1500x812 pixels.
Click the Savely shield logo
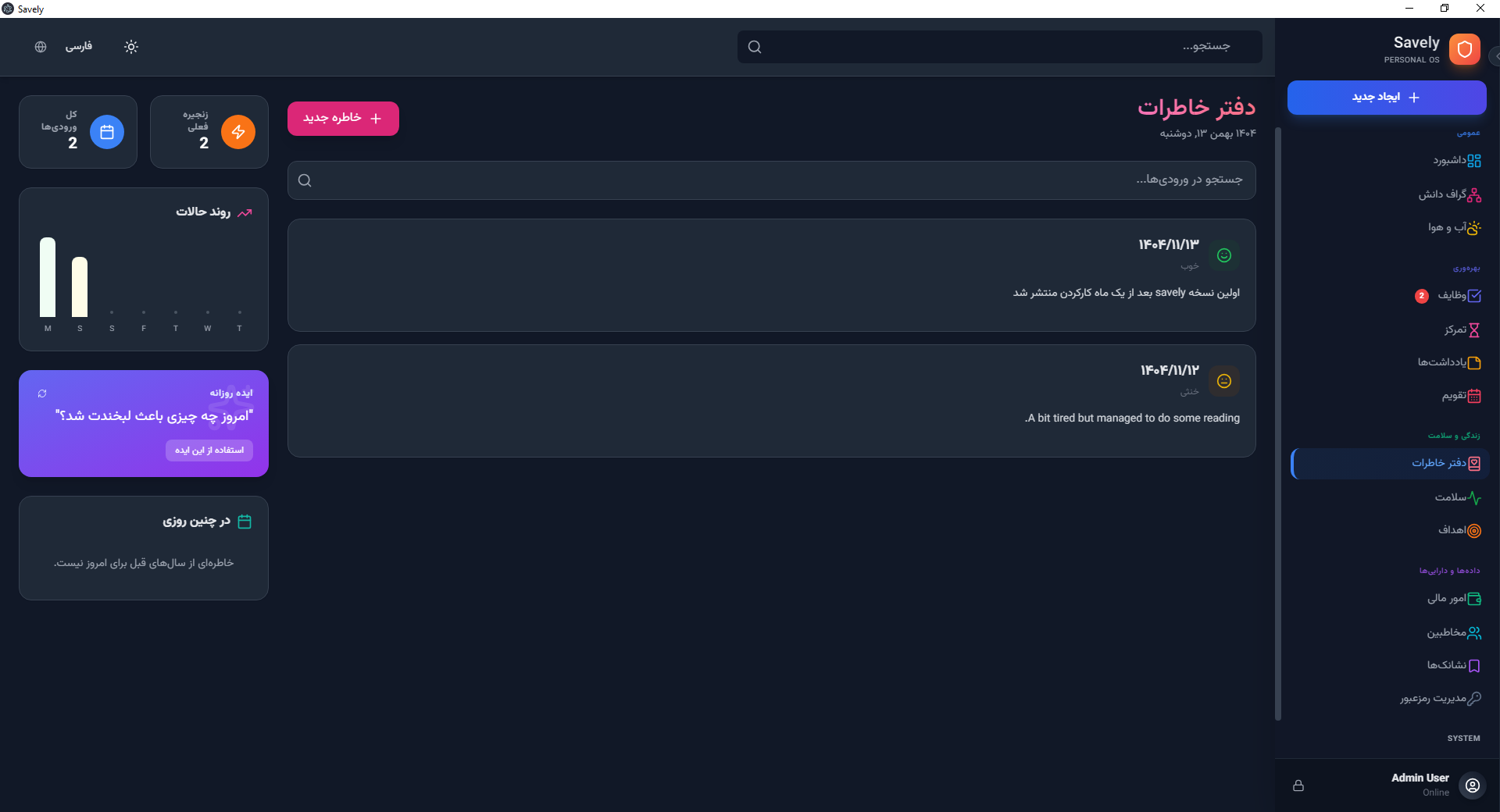(1465, 49)
